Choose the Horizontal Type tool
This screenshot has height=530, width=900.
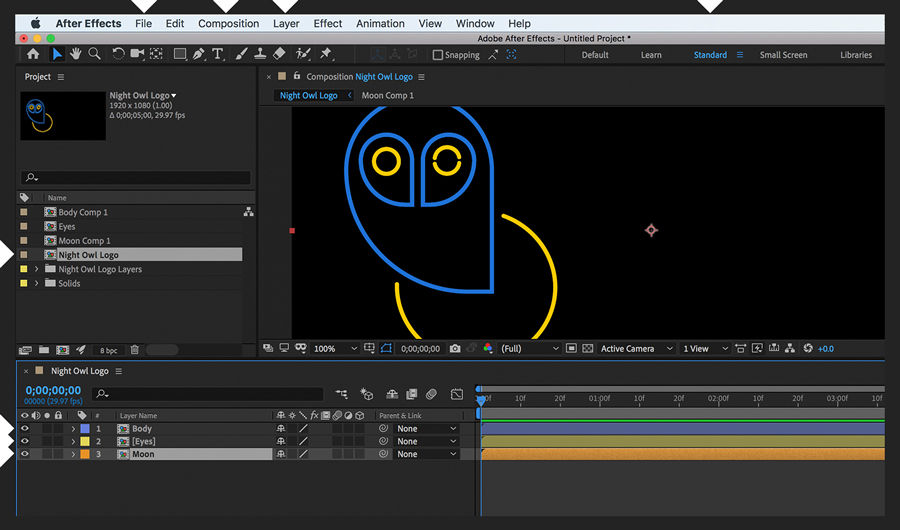point(218,54)
